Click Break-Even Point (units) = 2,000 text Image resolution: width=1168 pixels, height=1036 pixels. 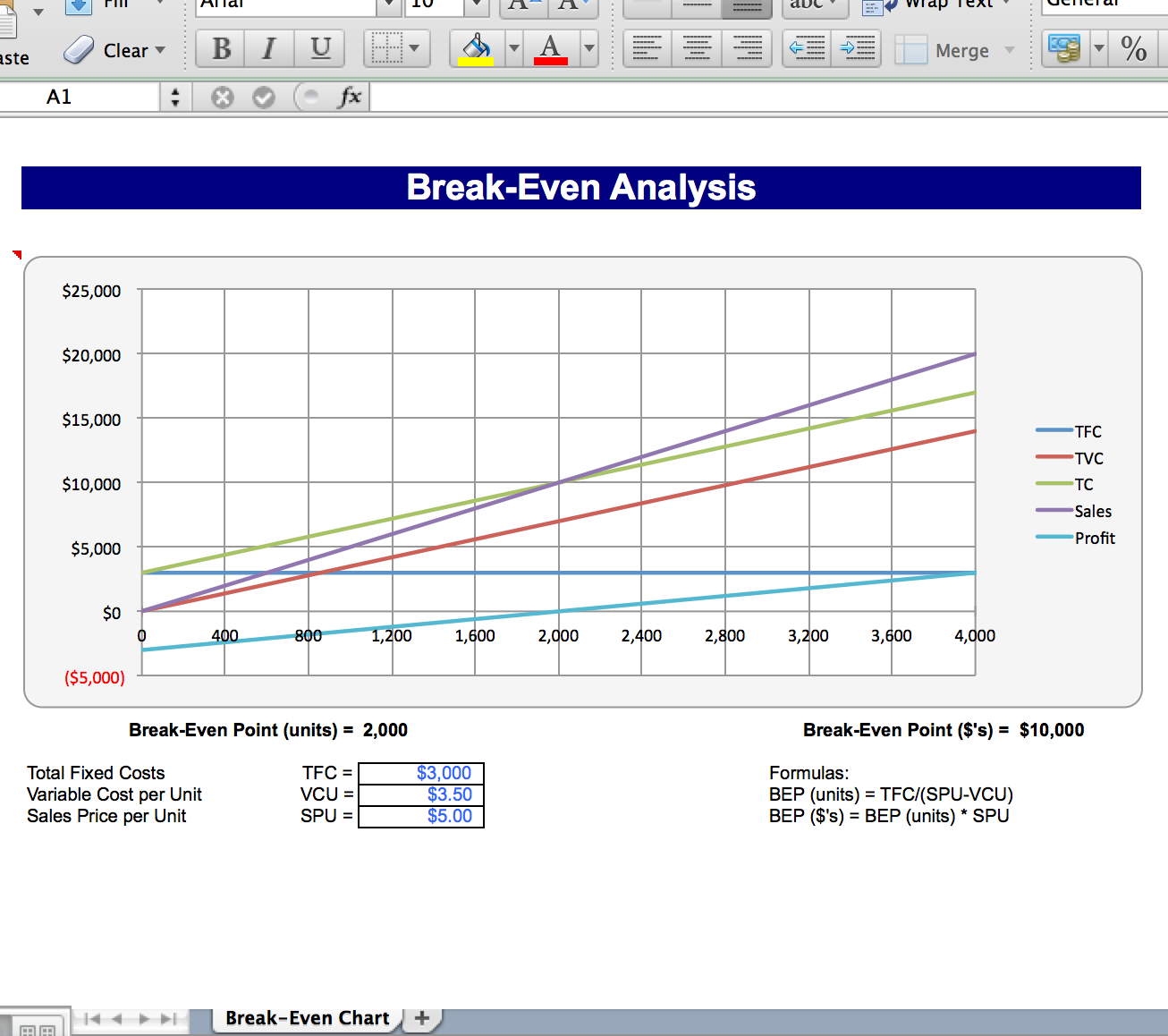pyautogui.click(x=268, y=730)
